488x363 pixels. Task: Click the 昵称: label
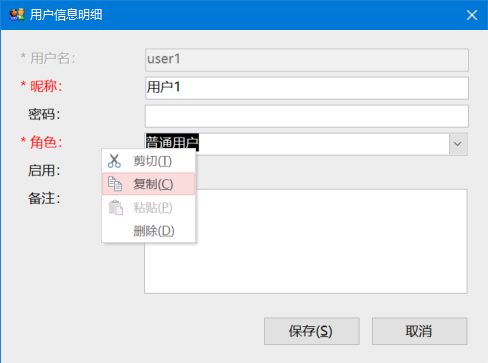(41, 86)
